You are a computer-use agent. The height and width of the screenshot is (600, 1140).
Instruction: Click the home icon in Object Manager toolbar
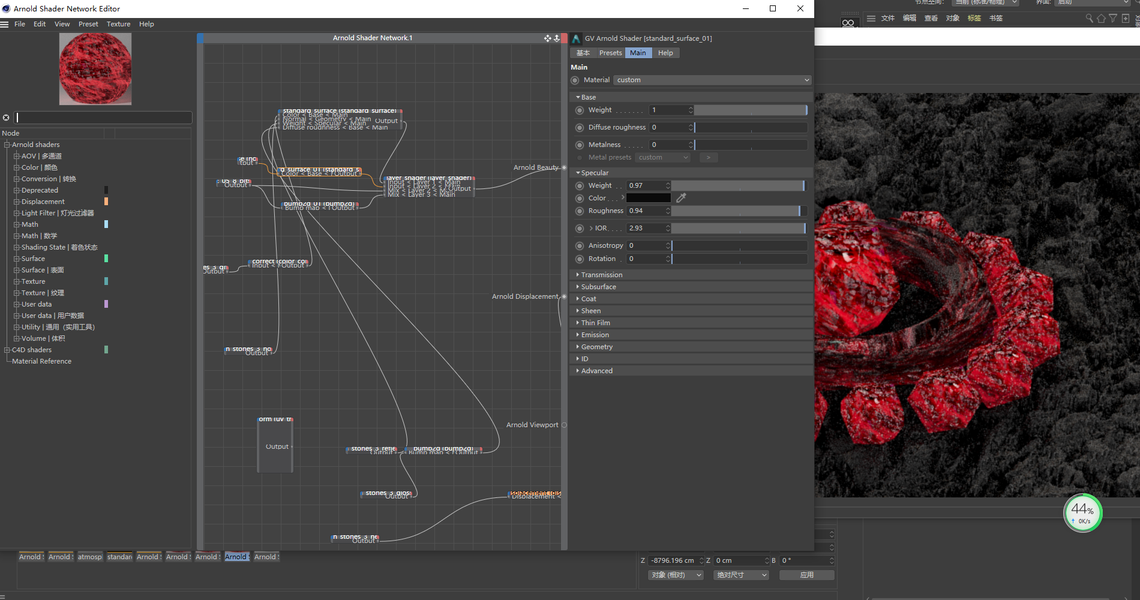[x=1101, y=18]
